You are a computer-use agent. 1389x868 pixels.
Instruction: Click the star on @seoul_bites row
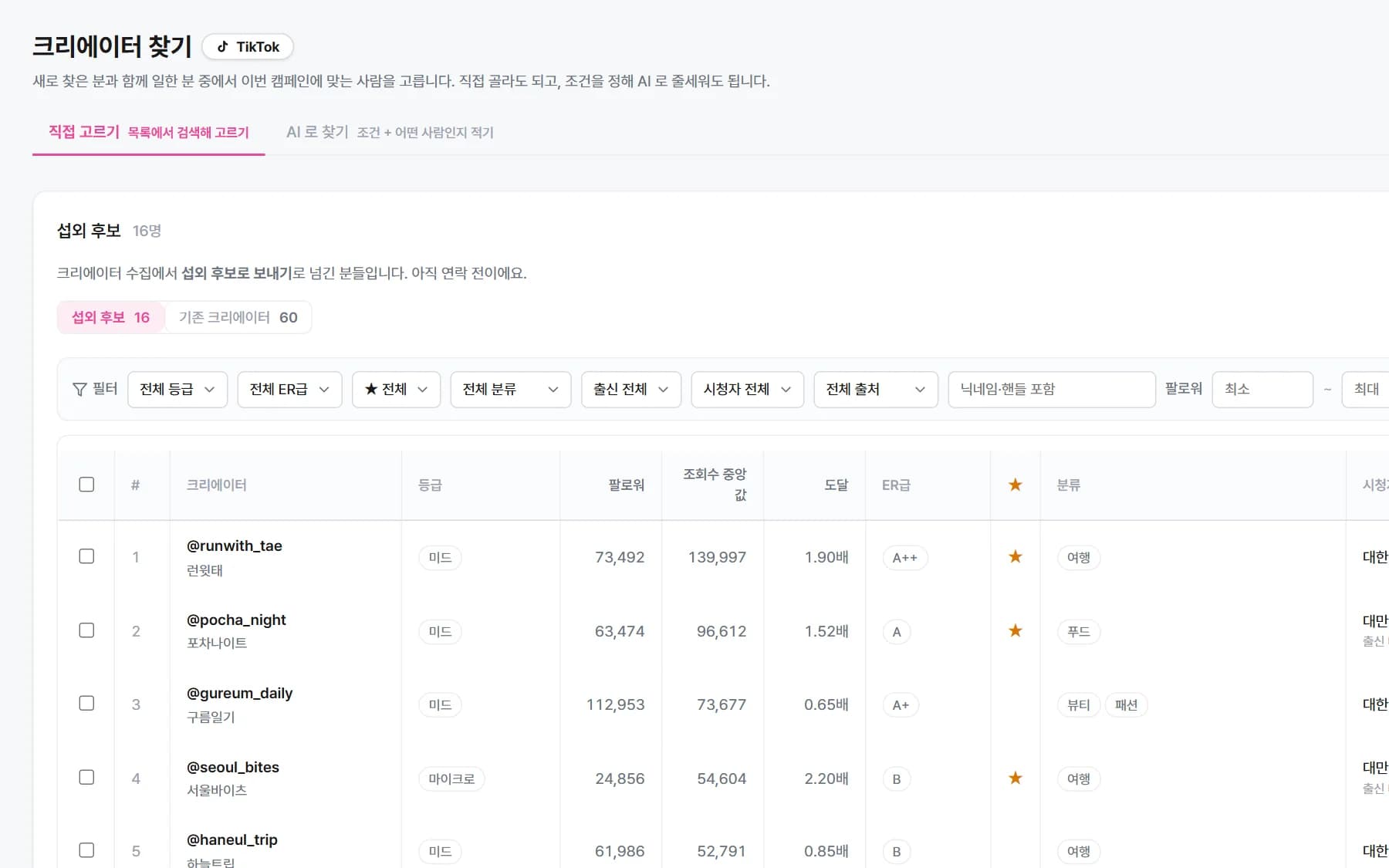[1016, 778]
